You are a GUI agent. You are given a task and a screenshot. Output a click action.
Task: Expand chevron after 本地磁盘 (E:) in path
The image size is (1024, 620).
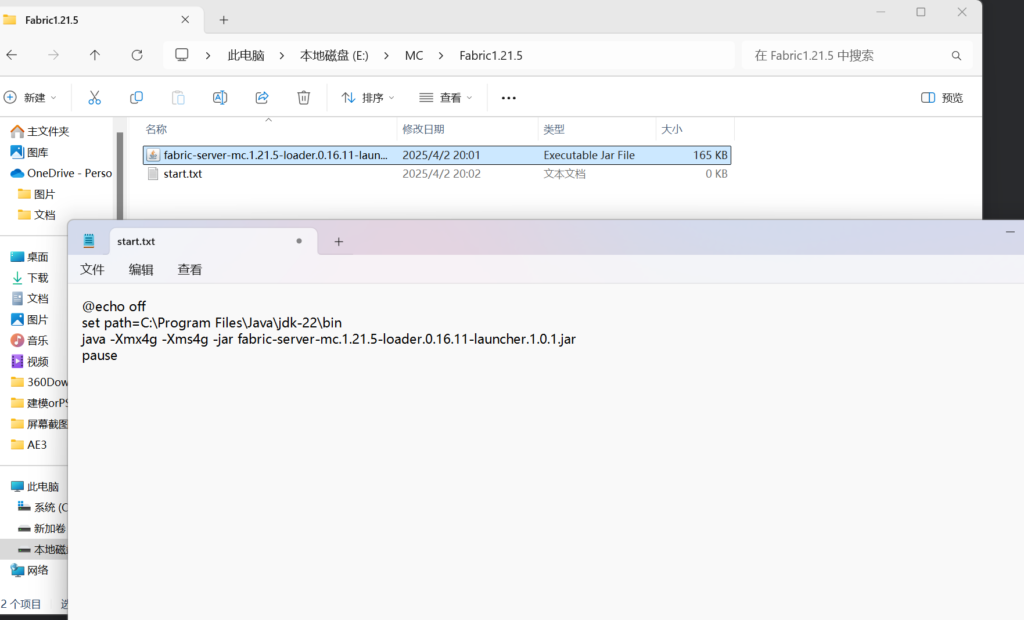[387, 56]
